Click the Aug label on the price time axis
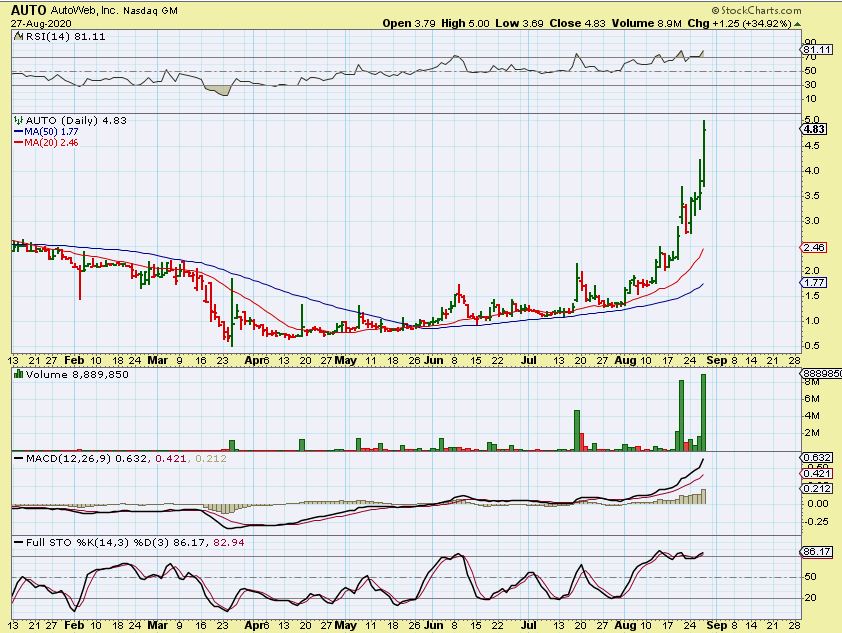This screenshot has width=842, height=633. 625,360
